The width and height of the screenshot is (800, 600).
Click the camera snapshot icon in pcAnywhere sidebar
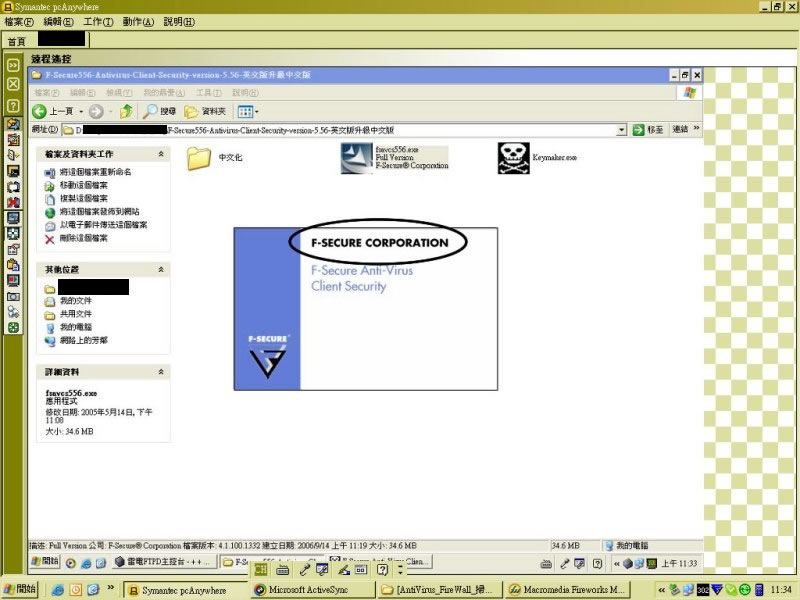pos(13,296)
